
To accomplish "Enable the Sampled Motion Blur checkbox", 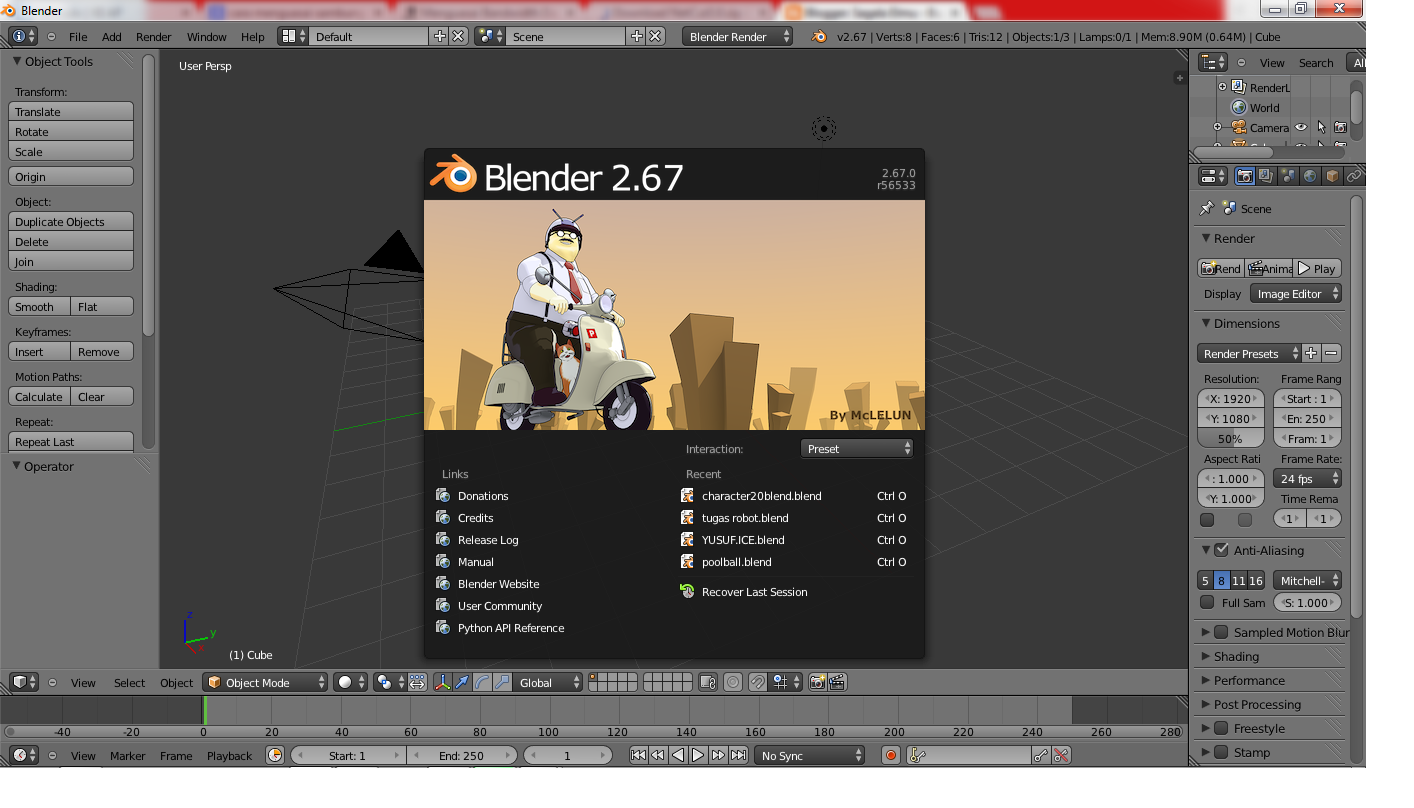I will click(x=1221, y=632).
